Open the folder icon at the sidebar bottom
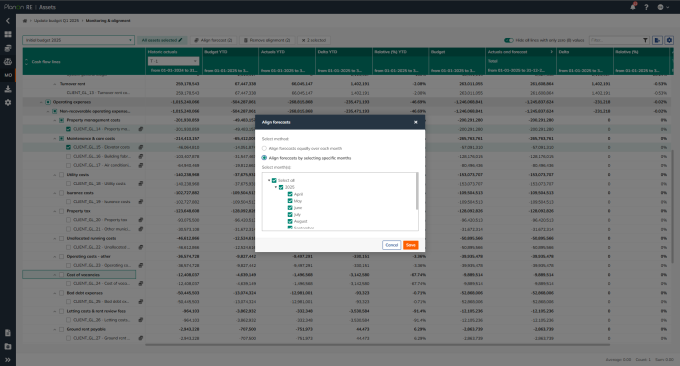Image resolution: width=680 pixels, height=366 pixels. 8,346
